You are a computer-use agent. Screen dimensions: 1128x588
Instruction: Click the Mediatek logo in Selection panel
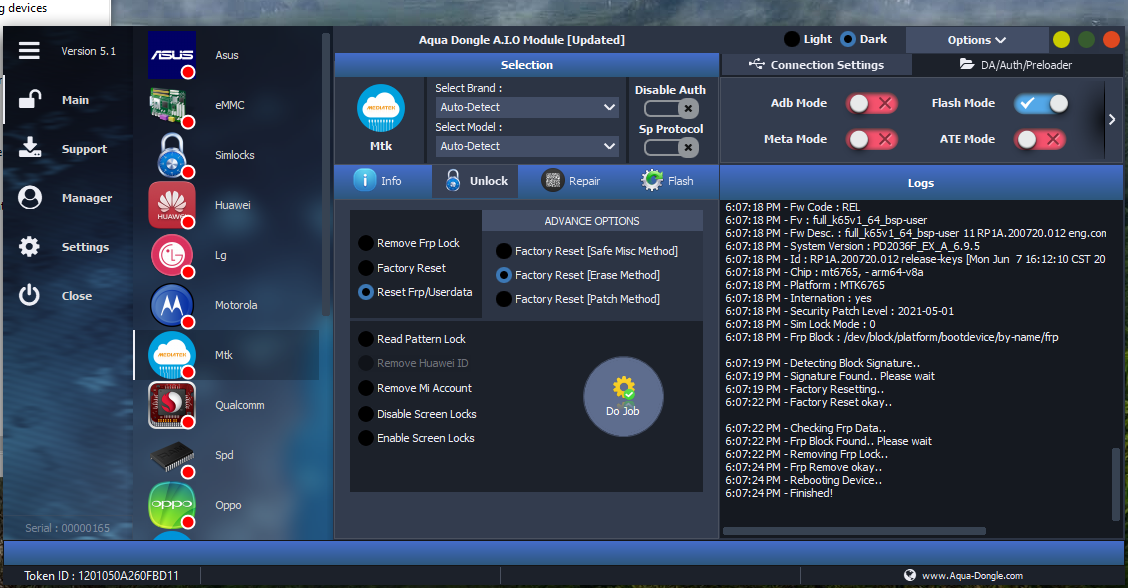tap(381, 109)
